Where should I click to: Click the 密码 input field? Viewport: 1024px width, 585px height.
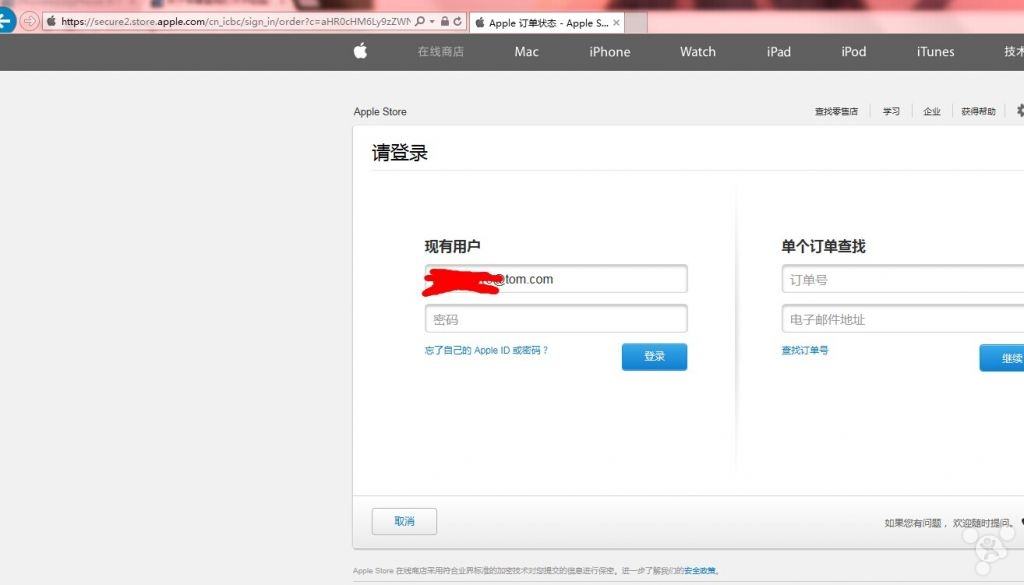click(556, 319)
